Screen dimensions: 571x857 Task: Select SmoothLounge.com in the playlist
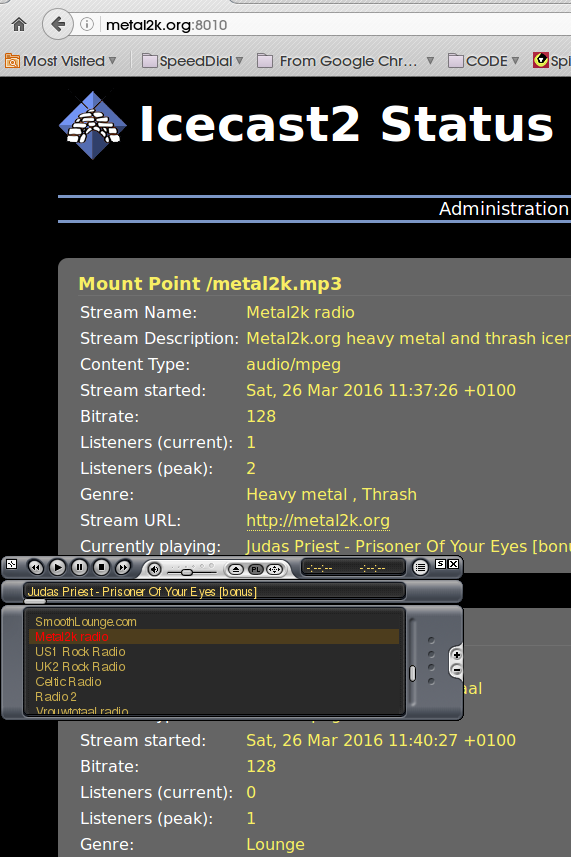pos(86,621)
